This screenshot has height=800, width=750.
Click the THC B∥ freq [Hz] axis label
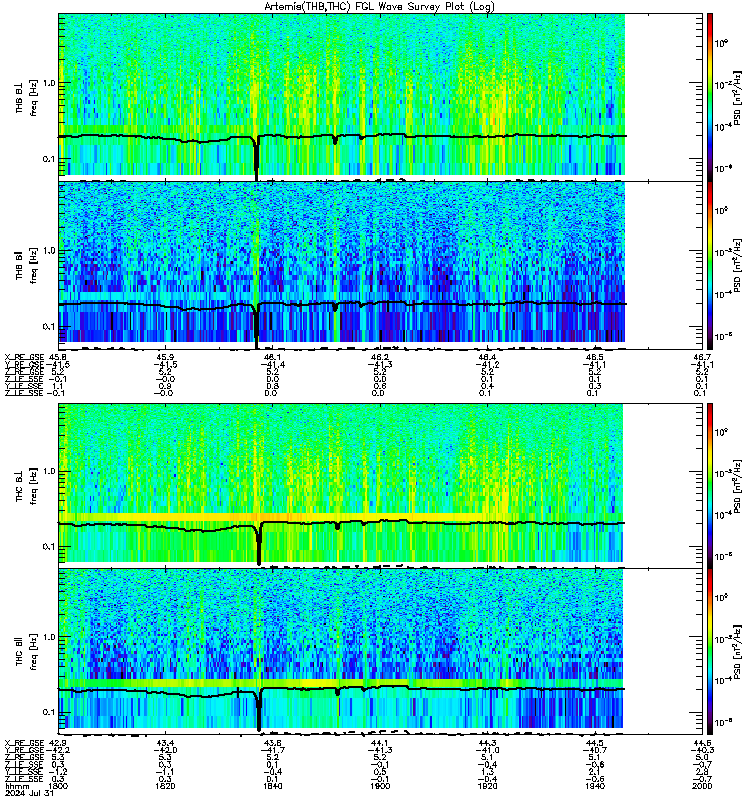(26, 652)
